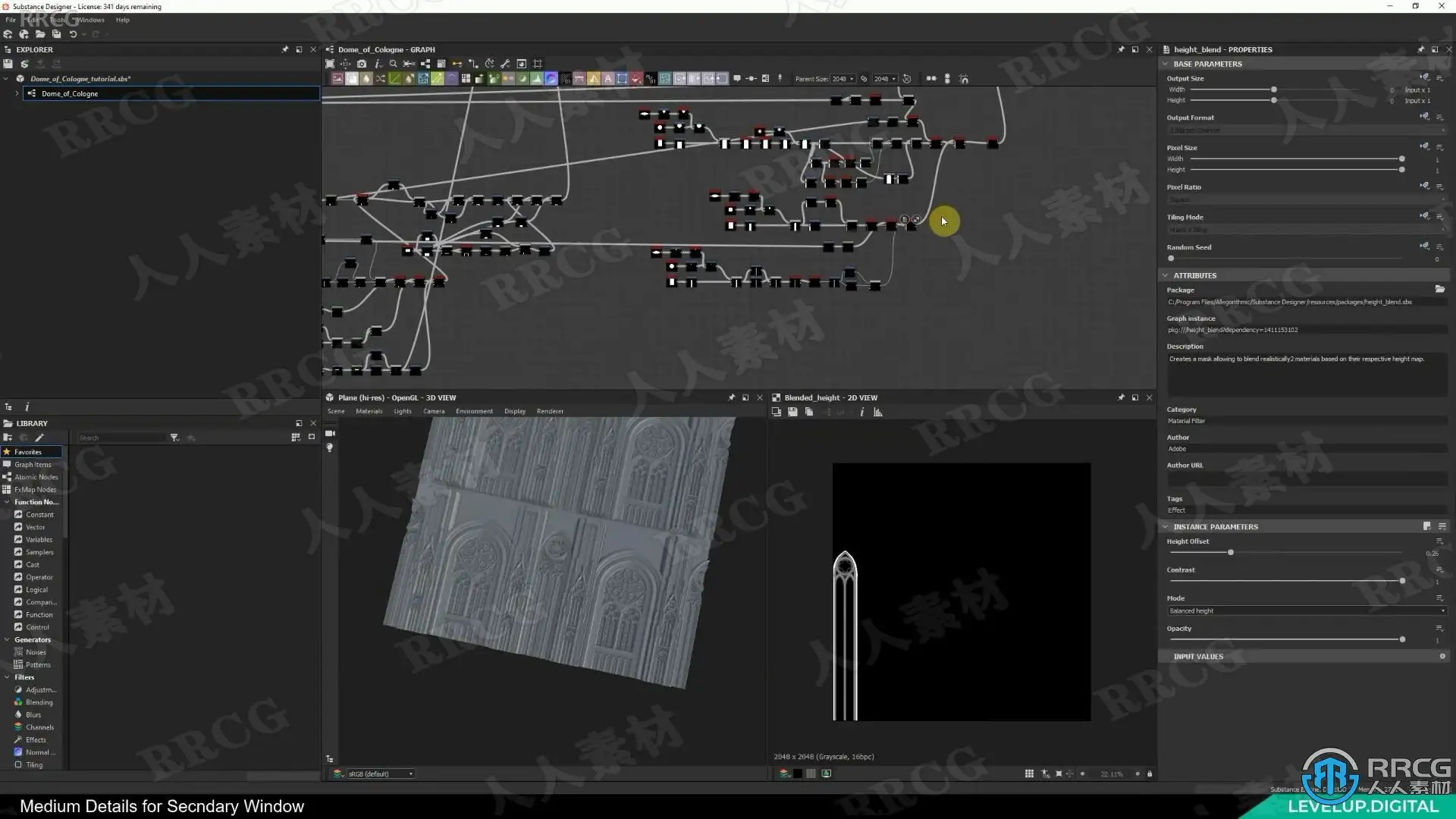The width and height of the screenshot is (1456, 819).
Task: Open package folder icon next to Package attribute
Action: [x=1439, y=289]
